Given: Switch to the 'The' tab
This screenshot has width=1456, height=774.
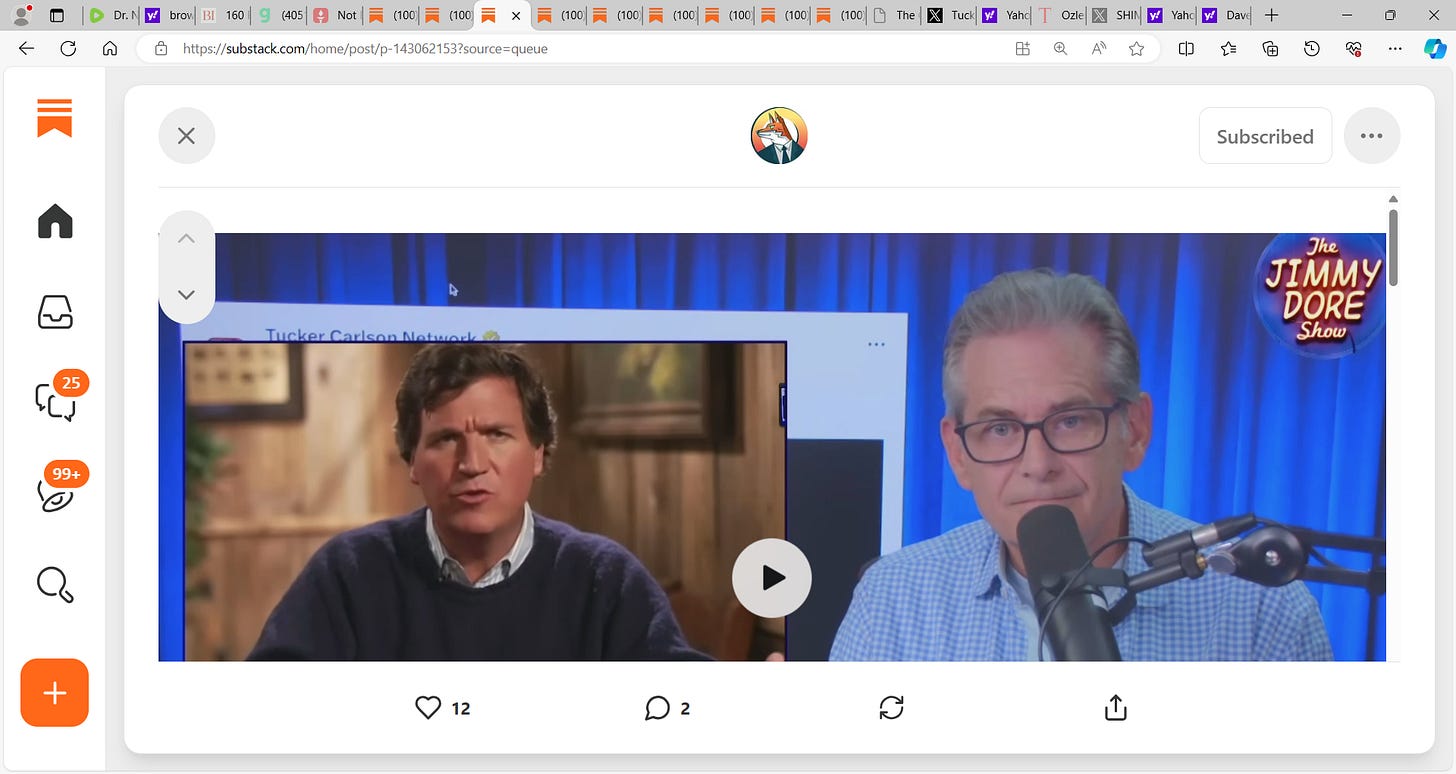Looking at the screenshot, I should 894,15.
